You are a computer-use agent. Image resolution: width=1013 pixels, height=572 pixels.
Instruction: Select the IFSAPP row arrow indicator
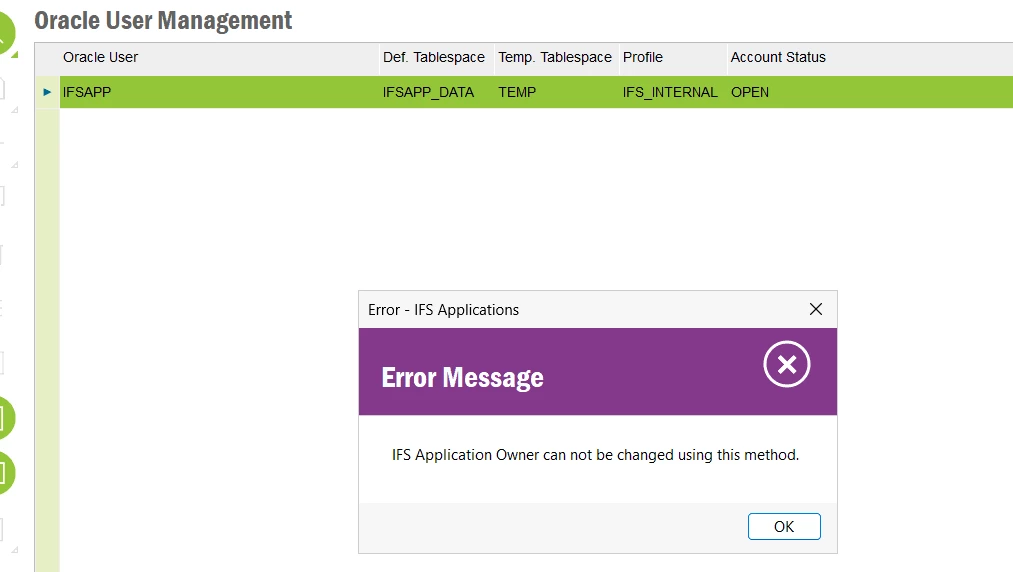tap(47, 92)
